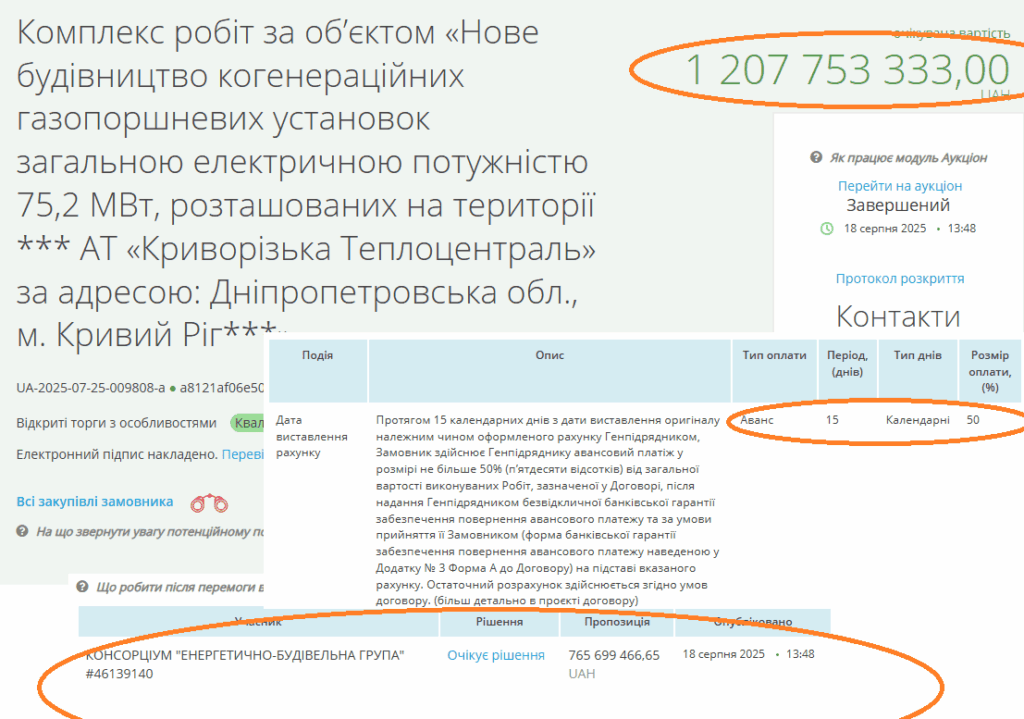Image resolution: width=1024 pixels, height=719 pixels.
Task: Click the green clock icon by auction date
Action: click(826, 228)
